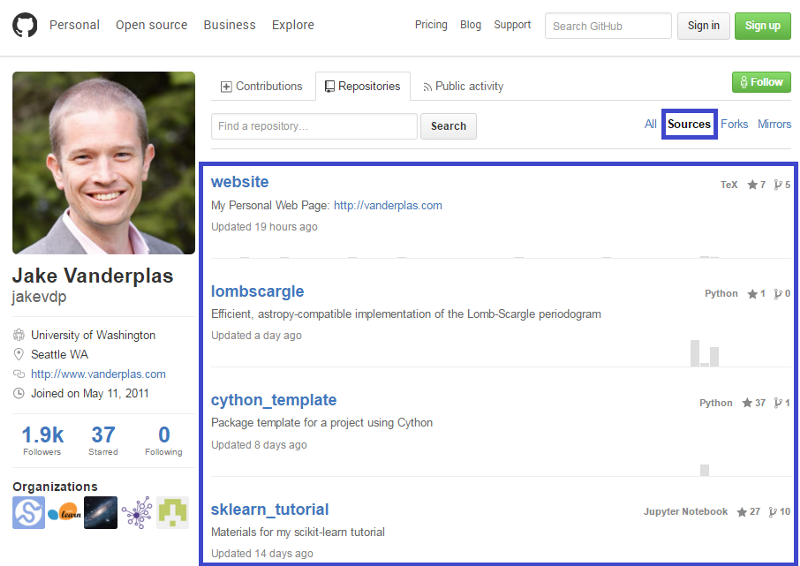Switch to the Contributions tab
Screen dimensions: 800x566
pyautogui.click(x=262, y=86)
